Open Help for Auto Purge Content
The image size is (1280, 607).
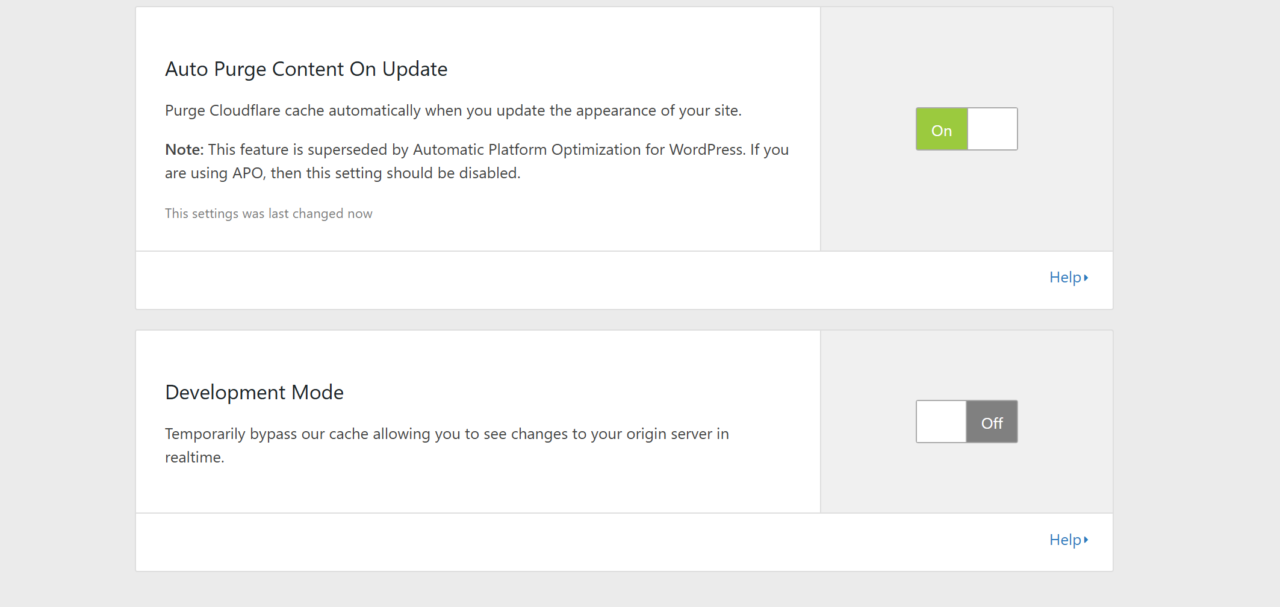[x=1065, y=278]
